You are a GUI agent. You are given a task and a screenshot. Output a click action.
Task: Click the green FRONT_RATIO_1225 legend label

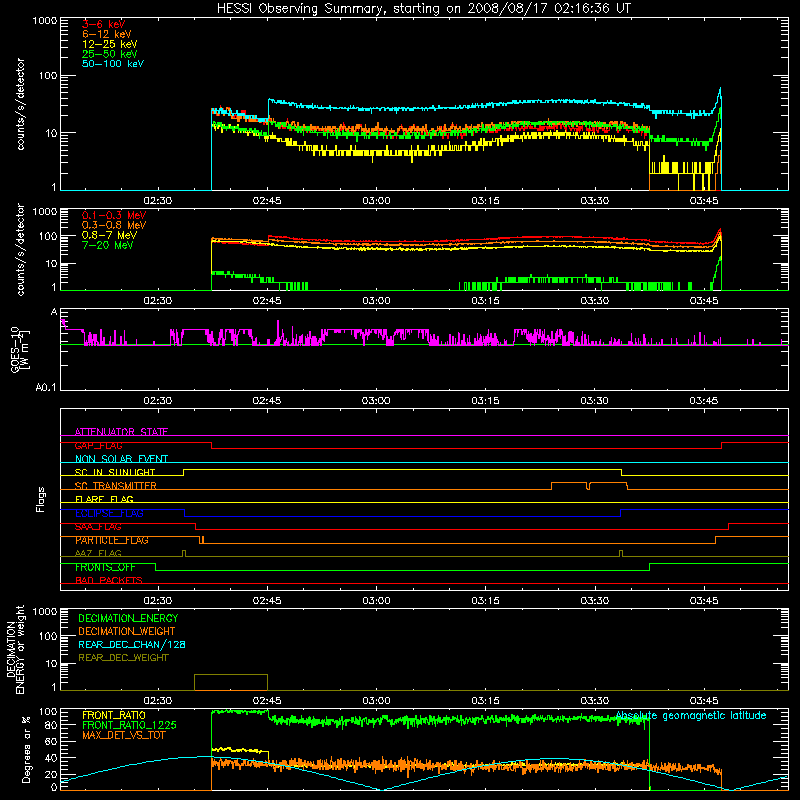coord(130,725)
